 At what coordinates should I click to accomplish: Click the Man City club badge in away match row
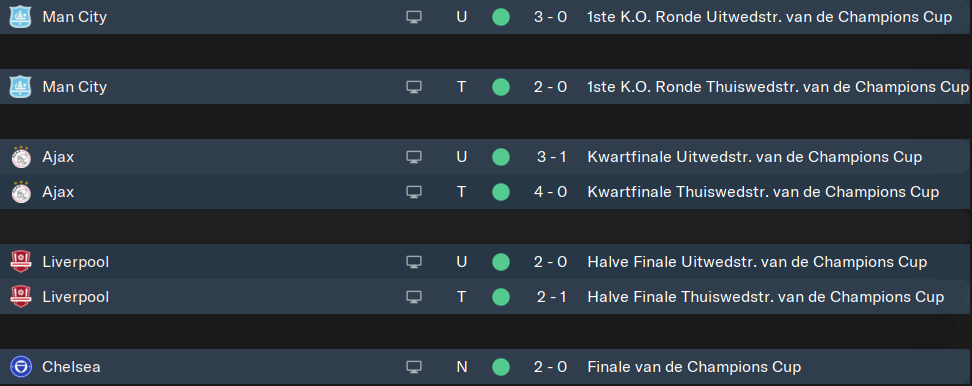pyautogui.click(x=20, y=17)
